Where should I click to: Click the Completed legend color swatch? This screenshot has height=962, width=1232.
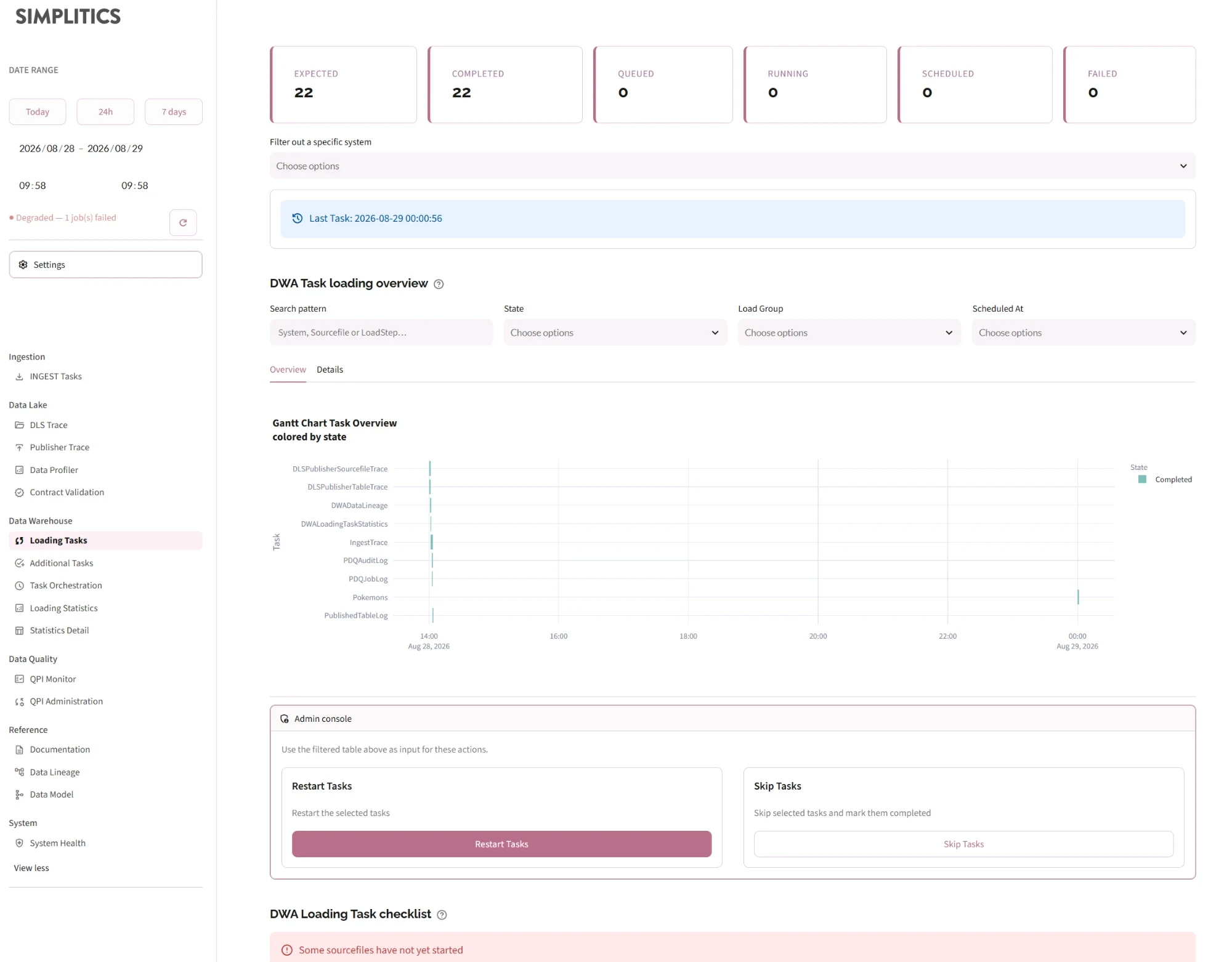click(x=1142, y=479)
